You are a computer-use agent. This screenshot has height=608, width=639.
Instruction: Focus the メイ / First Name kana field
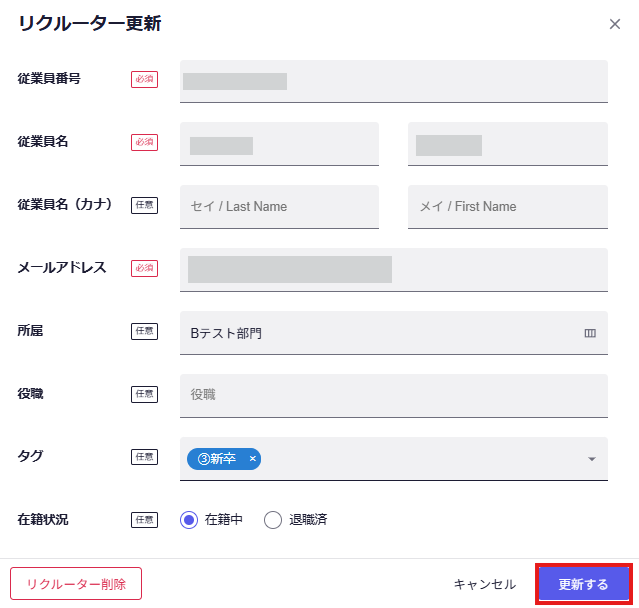click(x=507, y=207)
